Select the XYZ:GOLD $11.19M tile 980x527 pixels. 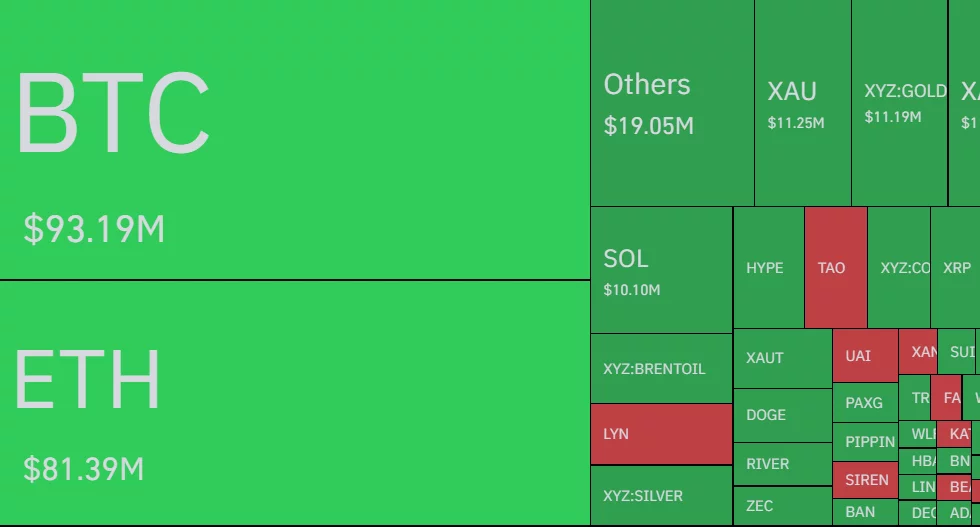pyautogui.click(x=900, y=103)
